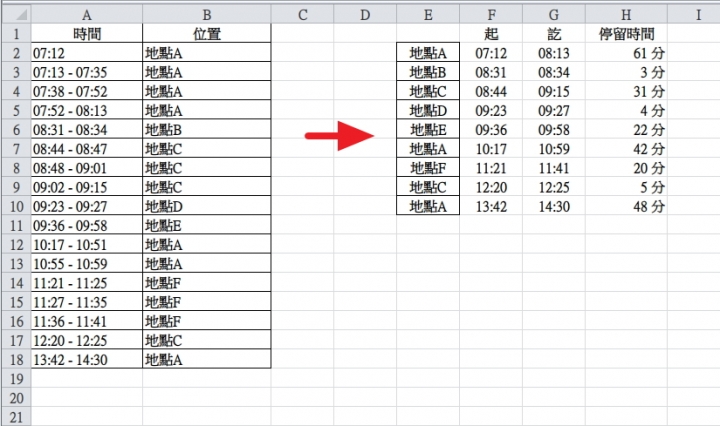Select row 6 header
This screenshot has width=720, height=426.
pyautogui.click(x=17, y=129)
